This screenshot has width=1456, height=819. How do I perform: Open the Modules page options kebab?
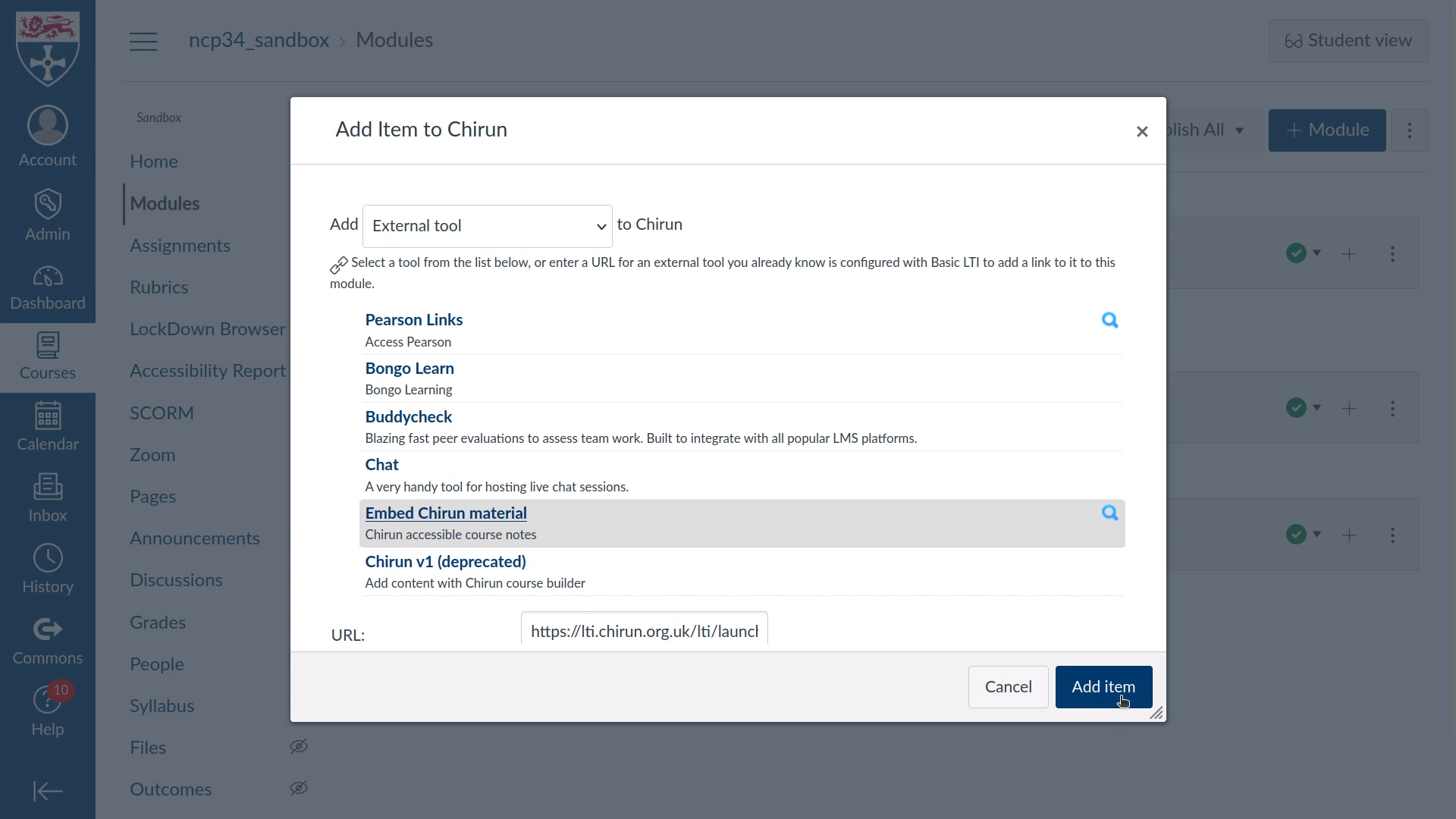(x=1410, y=130)
